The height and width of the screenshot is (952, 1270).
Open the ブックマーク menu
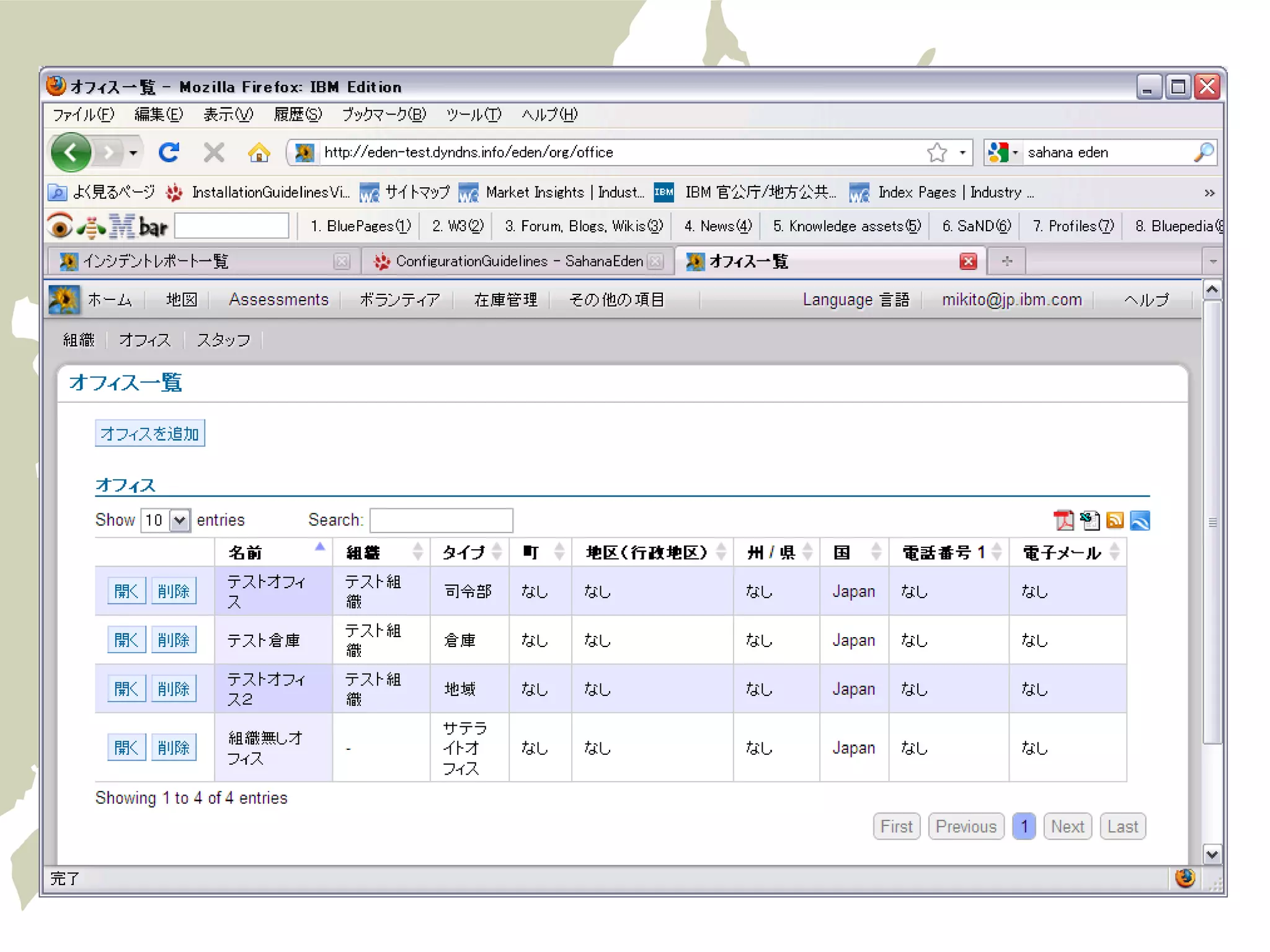point(384,115)
